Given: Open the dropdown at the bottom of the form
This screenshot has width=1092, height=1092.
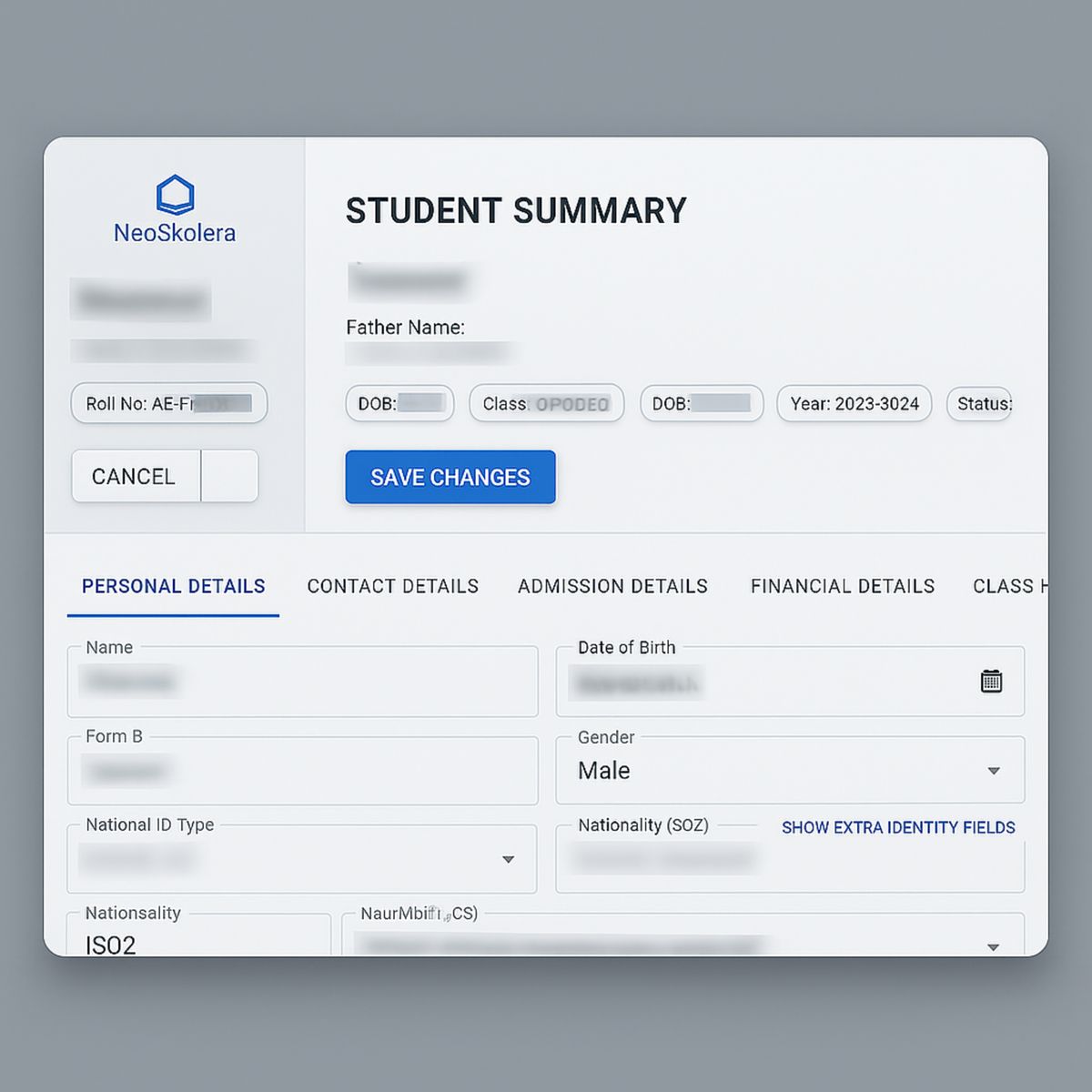Looking at the screenshot, I should (x=993, y=947).
